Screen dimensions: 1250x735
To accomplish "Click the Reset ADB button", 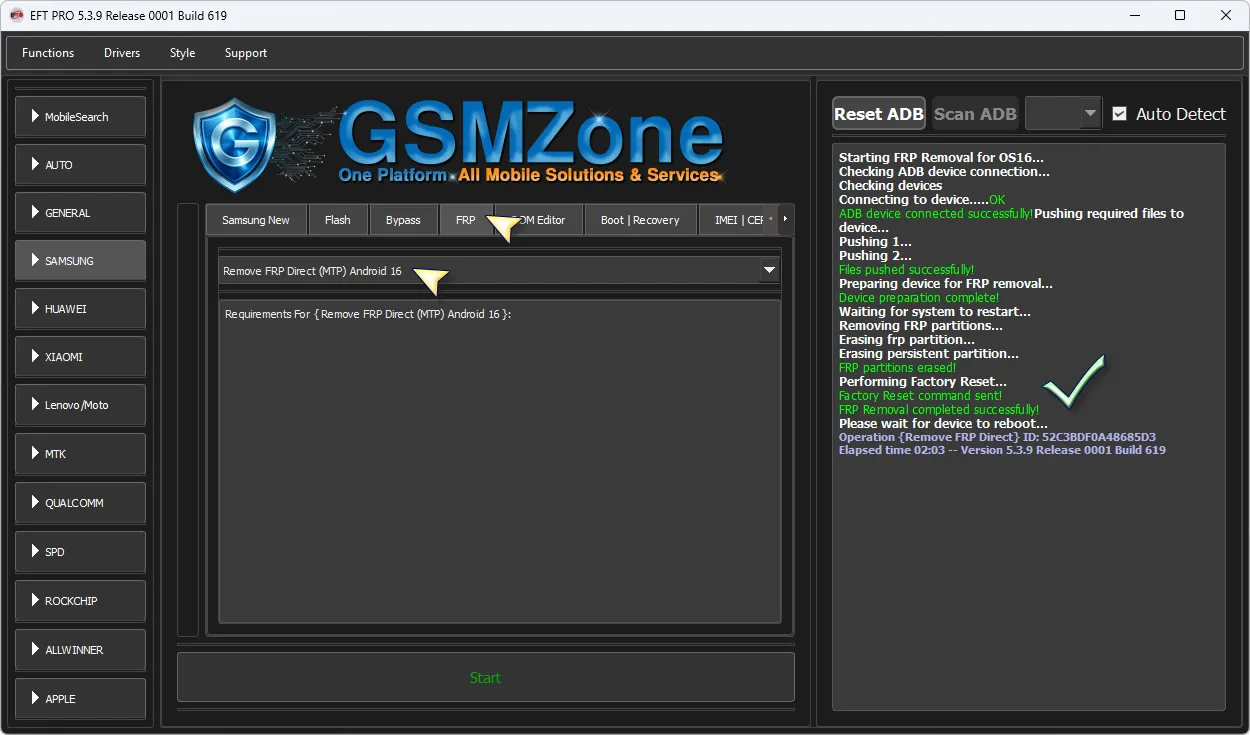I will point(878,114).
